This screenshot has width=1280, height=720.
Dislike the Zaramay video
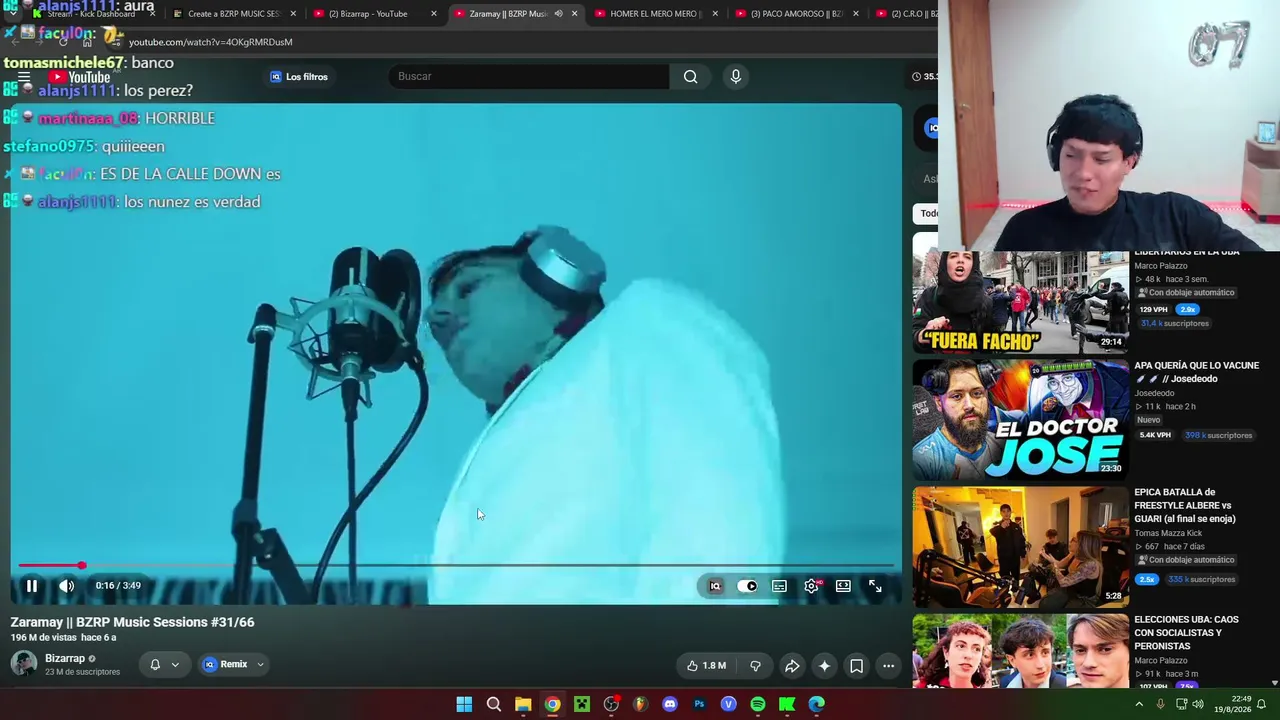(x=755, y=666)
